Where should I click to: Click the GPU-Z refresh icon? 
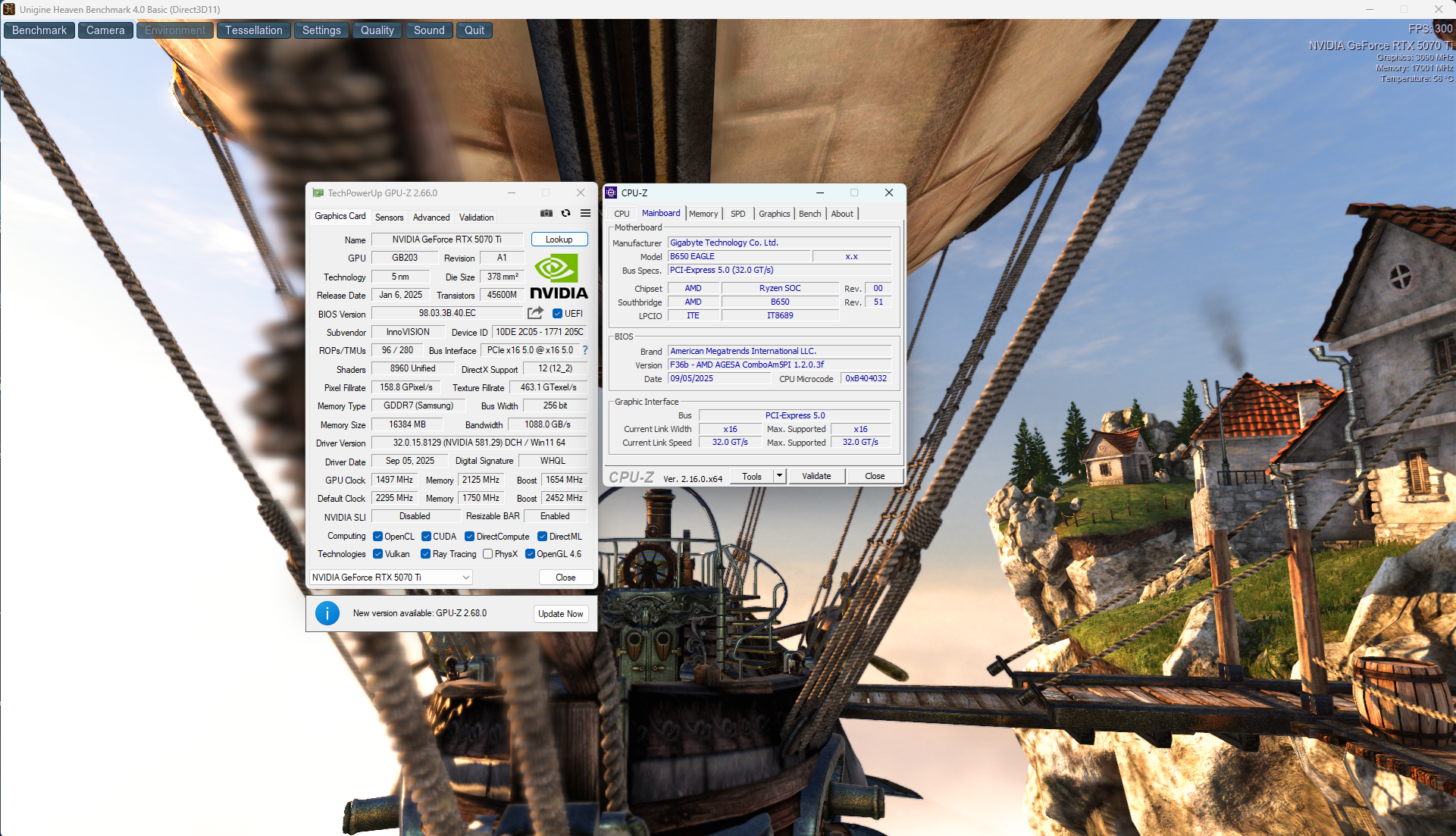point(565,214)
